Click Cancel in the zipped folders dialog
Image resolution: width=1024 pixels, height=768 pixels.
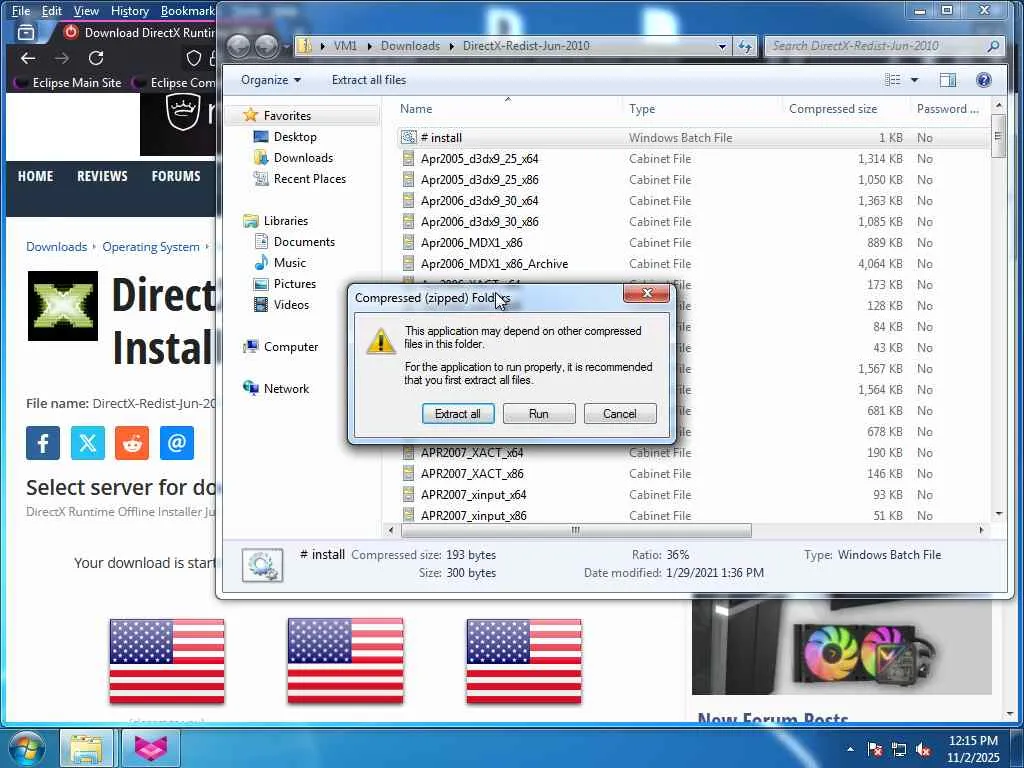point(620,413)
